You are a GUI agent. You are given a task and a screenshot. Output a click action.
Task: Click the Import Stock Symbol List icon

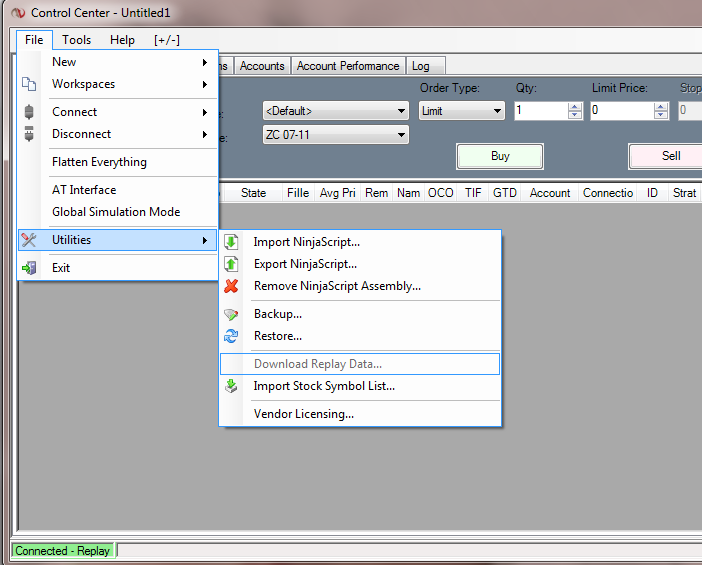231,386
